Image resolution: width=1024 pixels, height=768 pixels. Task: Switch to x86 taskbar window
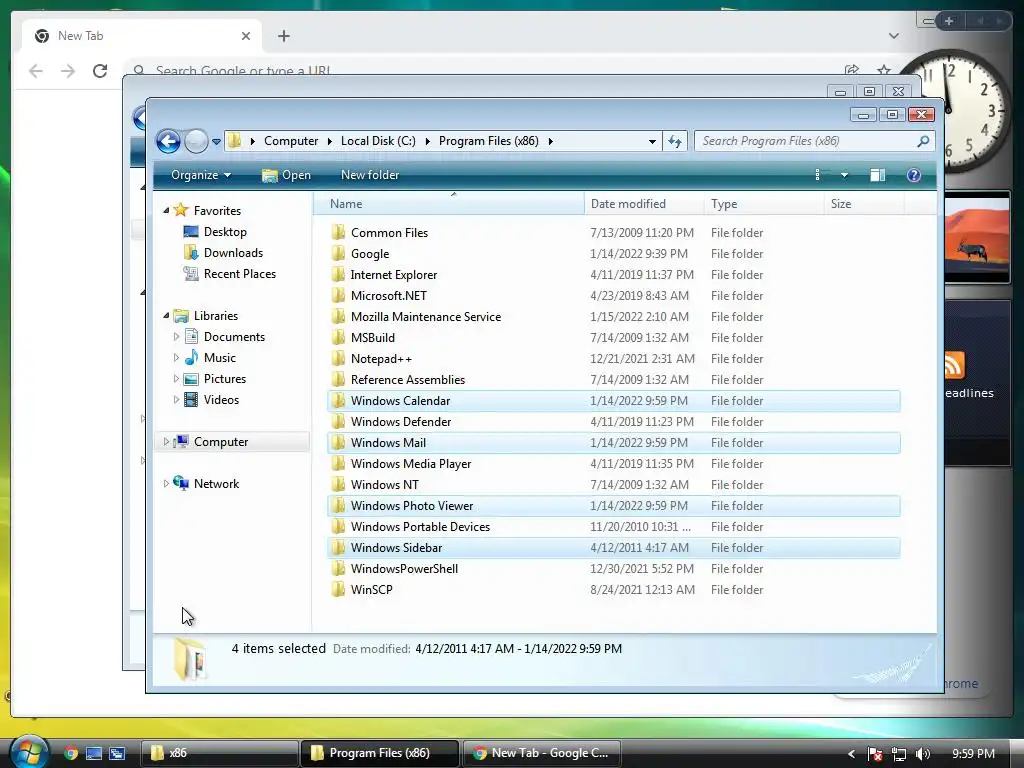[219, 753]
